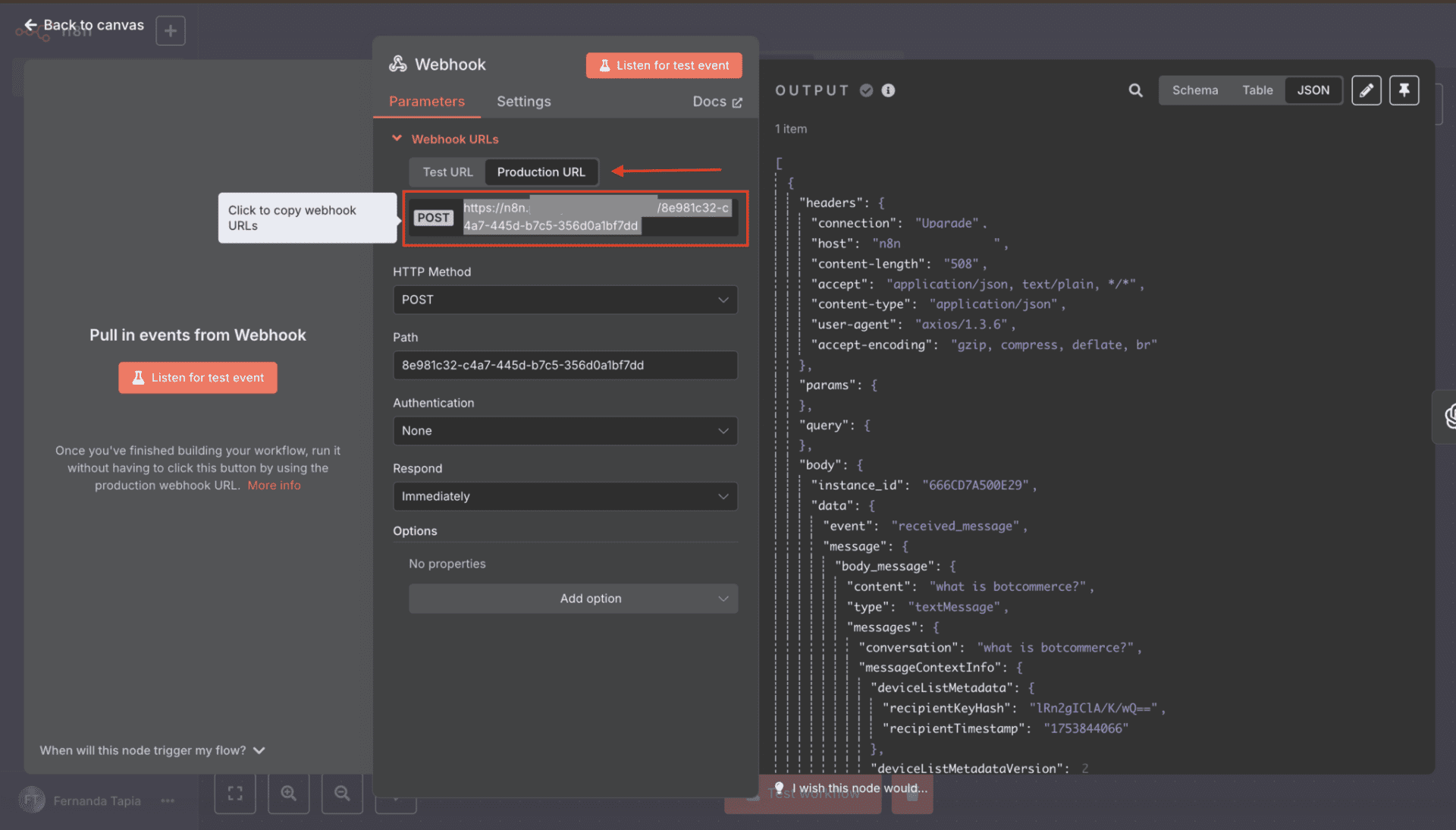The width and height of the screenshot is (1456, 830).
Task: Click into the Path input field
Action: pos(565,365)
